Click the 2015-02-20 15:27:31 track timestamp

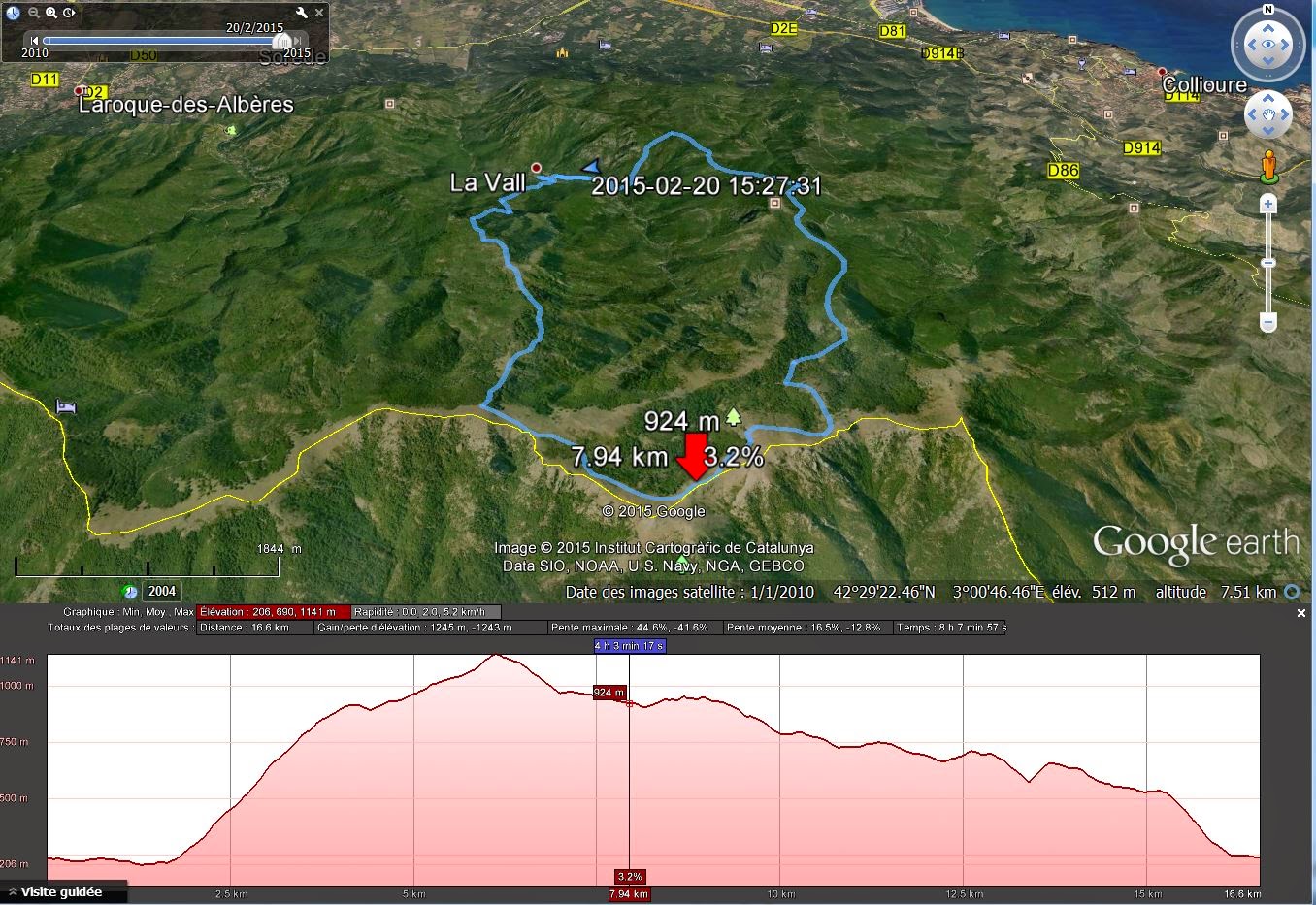[707, 185]
